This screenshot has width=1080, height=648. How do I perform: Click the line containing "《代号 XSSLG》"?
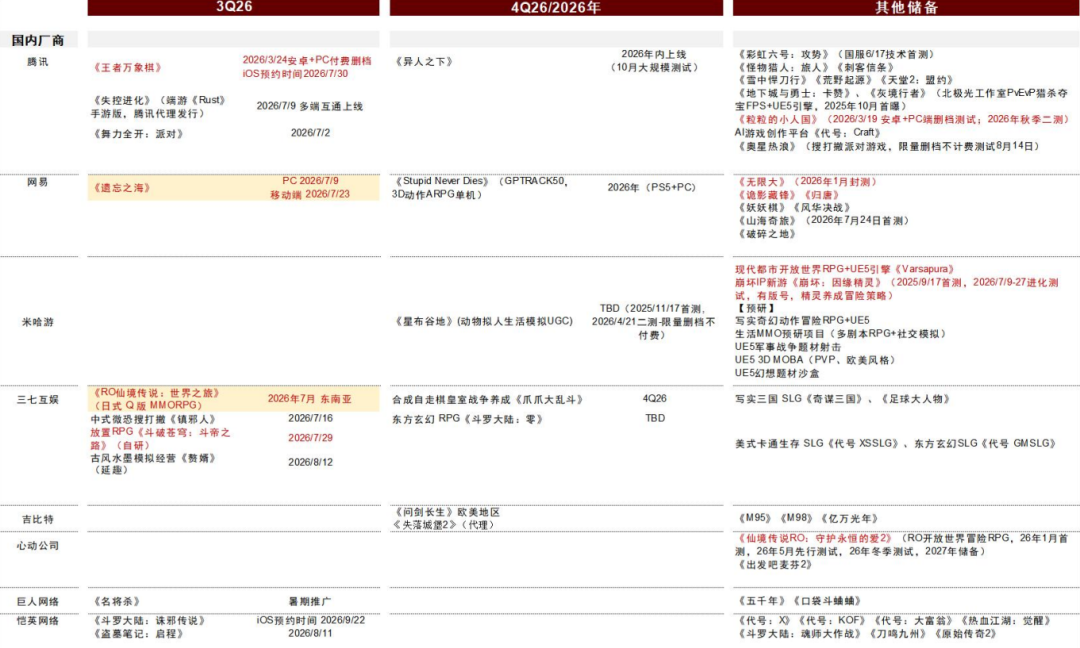pyautogui.click(x=895, y=443)
